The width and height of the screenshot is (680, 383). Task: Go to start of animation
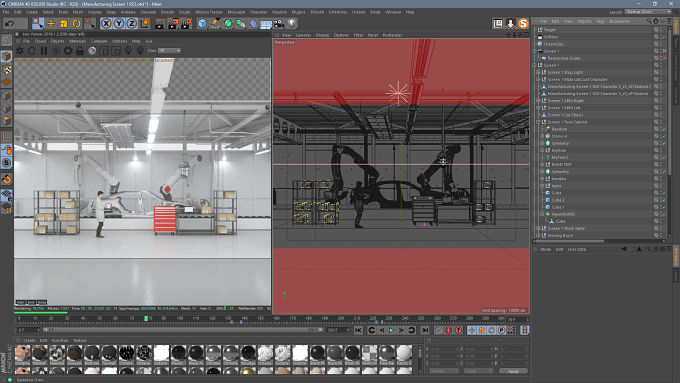point(358,331)
